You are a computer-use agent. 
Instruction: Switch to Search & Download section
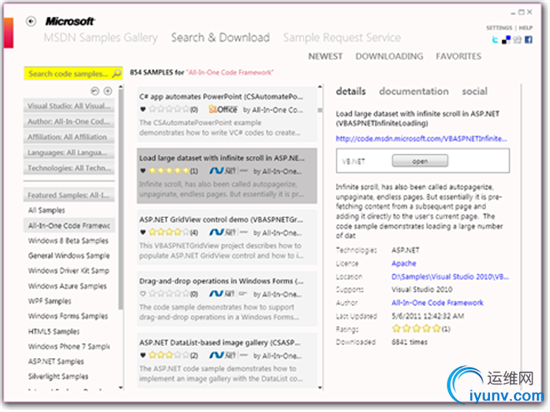220,38
